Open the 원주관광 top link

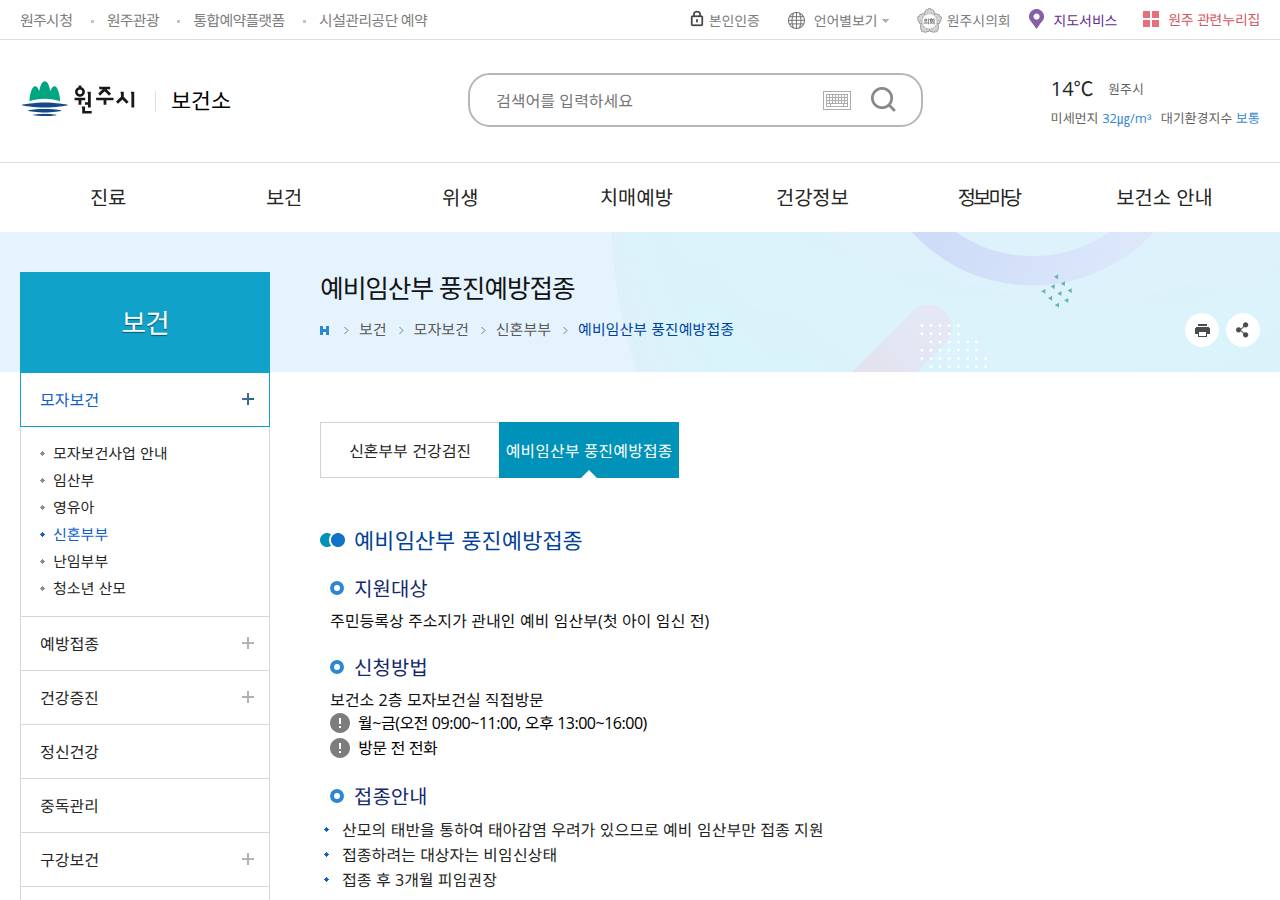tap(133, 20)
